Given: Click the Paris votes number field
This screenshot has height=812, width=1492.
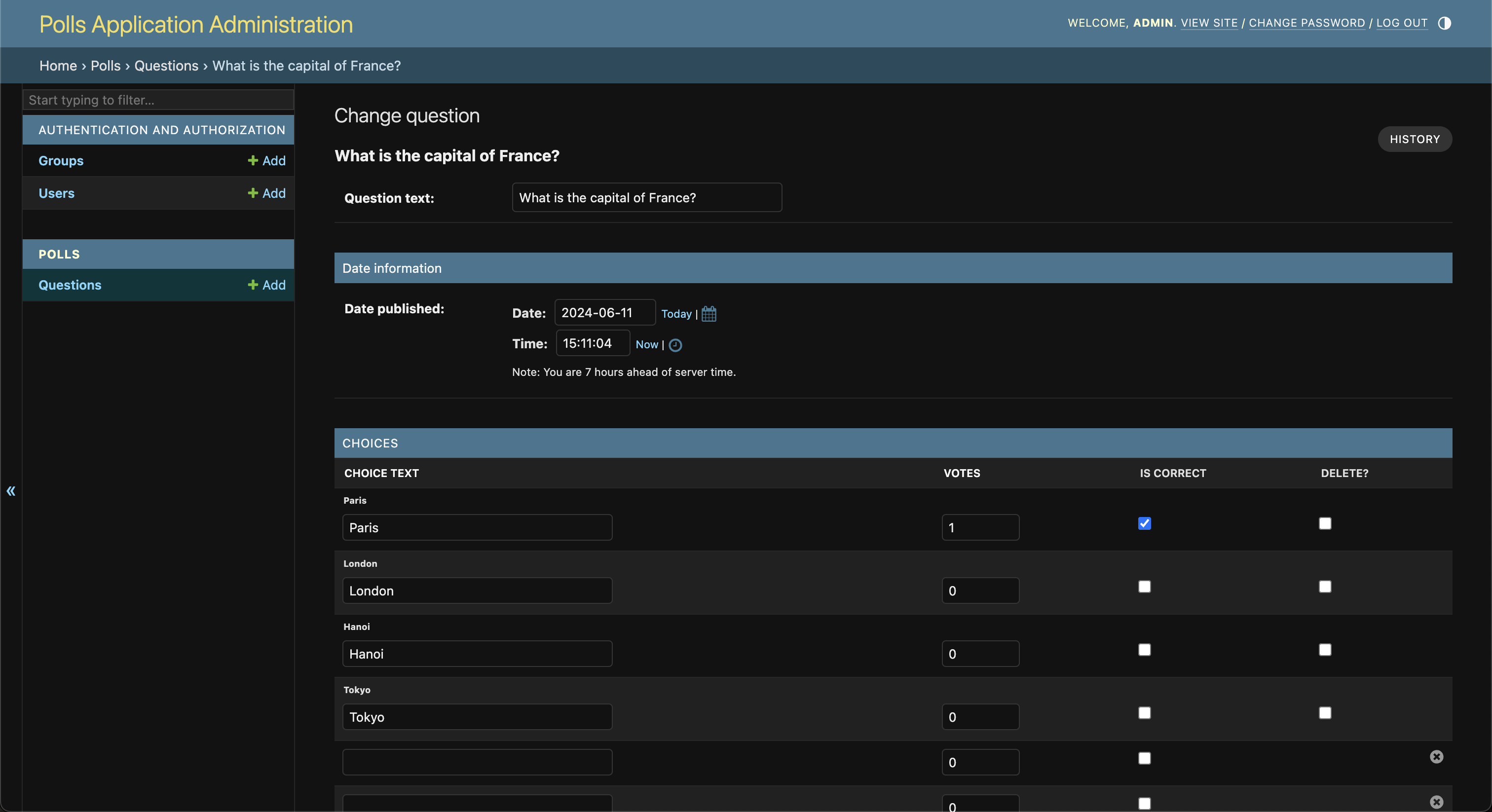Looking at the screenshot, I should [979, 528].
